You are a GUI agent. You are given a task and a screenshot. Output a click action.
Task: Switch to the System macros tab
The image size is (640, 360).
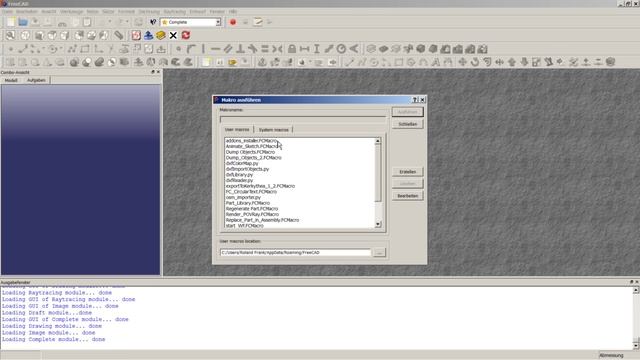pyautogui.click(x=273, y=129)
